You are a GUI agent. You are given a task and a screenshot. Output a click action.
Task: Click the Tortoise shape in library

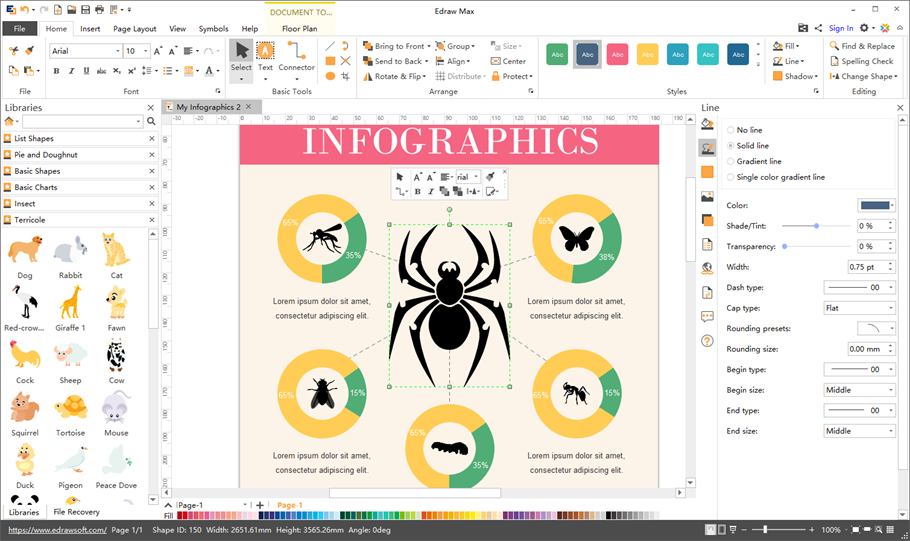click(70, 412)
